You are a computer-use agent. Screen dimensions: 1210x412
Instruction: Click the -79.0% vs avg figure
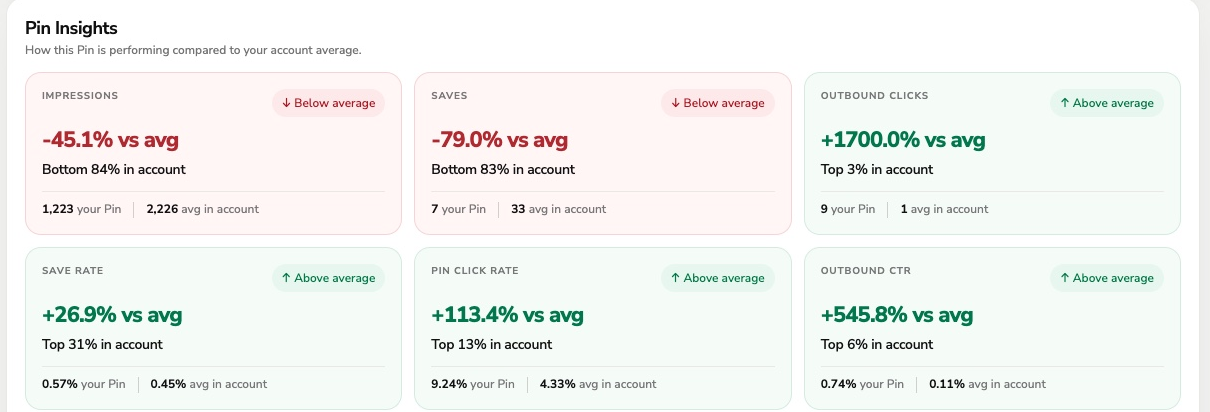pyautogui.click(x=499, y=140)
